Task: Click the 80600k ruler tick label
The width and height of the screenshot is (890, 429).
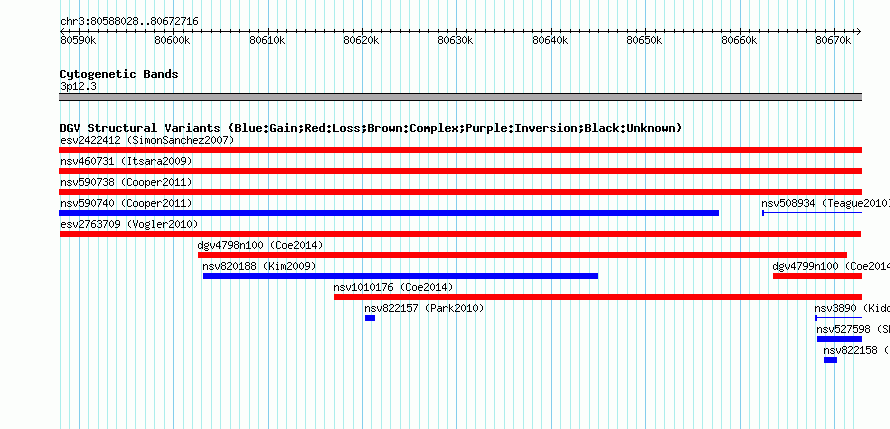Action: (173, 41)
